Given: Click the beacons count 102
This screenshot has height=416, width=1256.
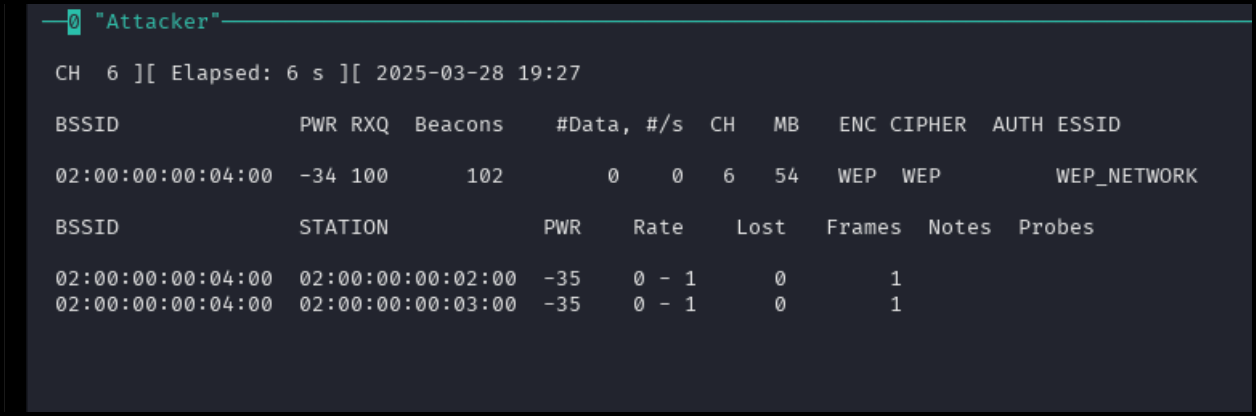Looking at the screenshot, I should 485,176.
